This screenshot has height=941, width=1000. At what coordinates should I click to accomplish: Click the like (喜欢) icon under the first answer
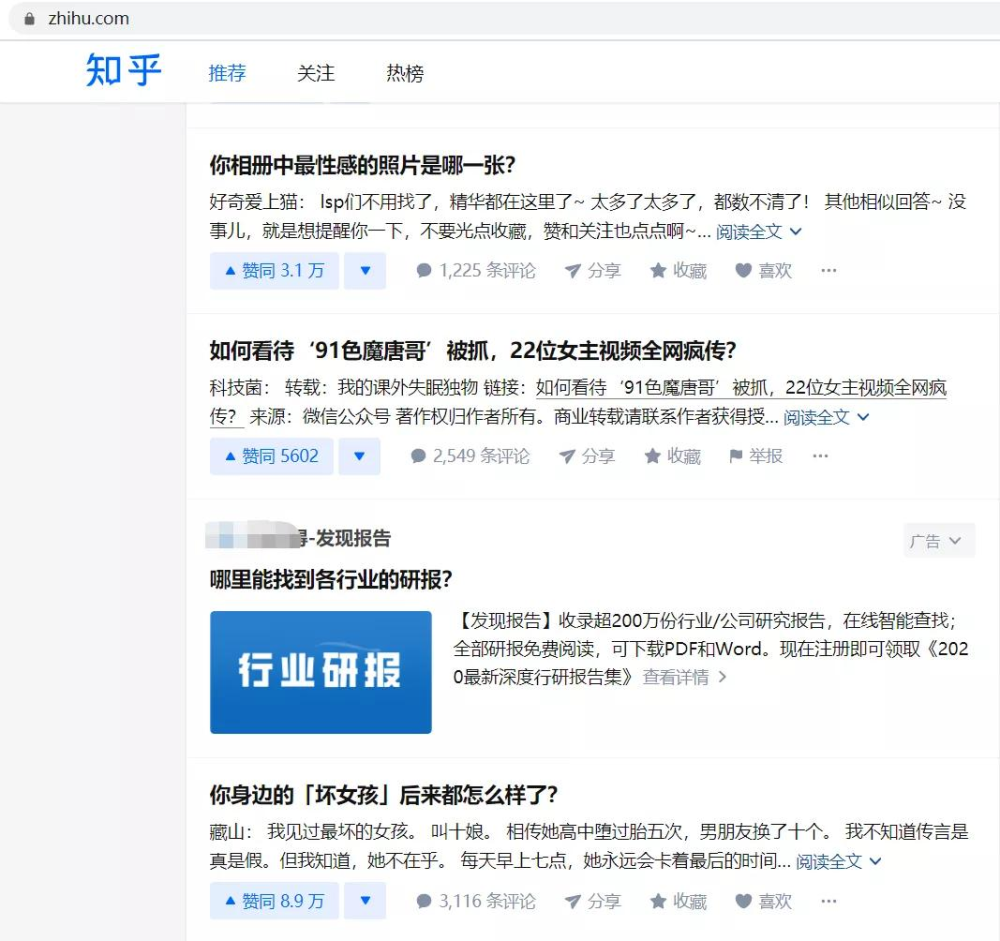click(x=762, y=270)
